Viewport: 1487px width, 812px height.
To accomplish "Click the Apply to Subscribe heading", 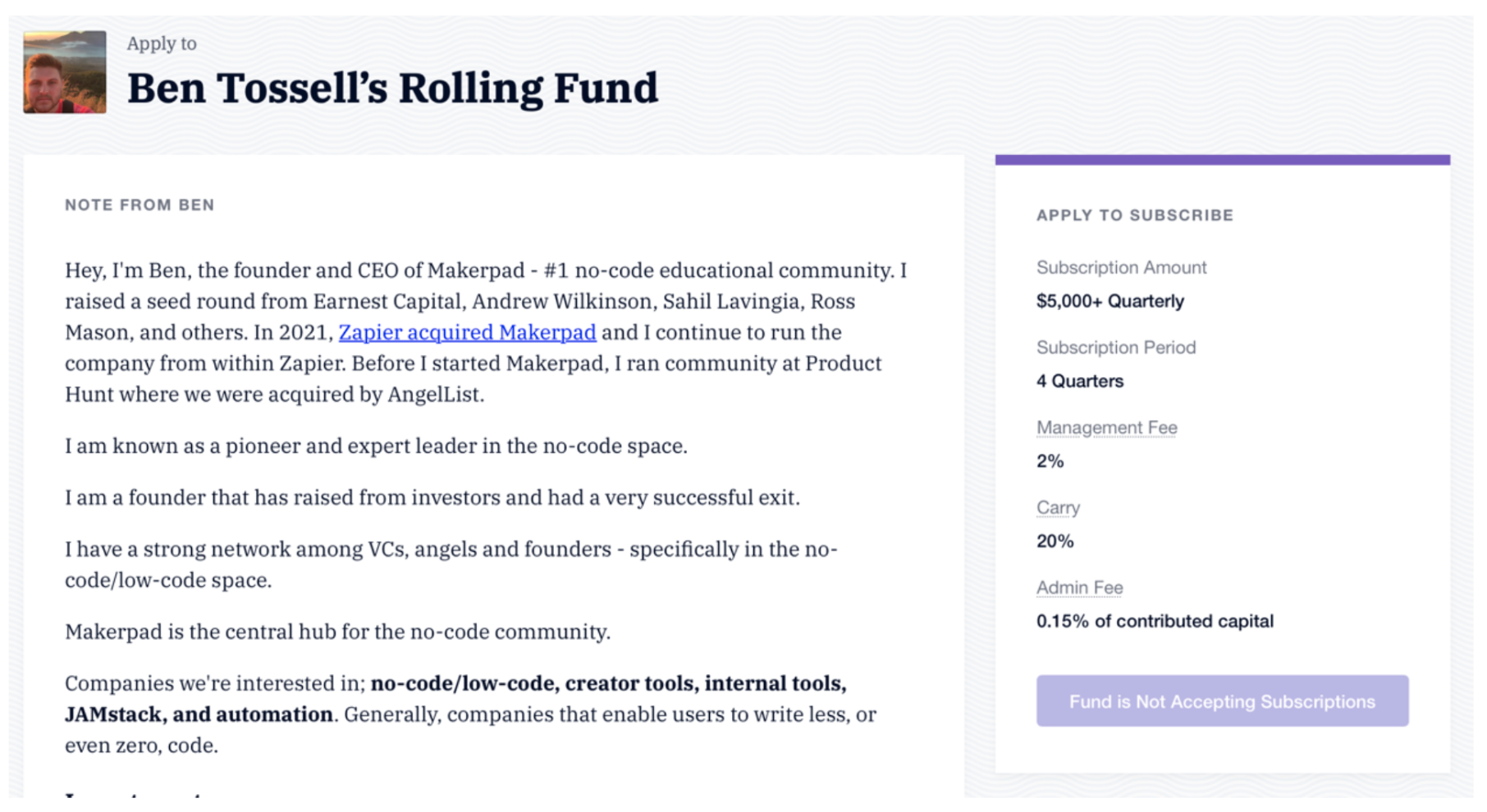I will coord(1135,215).
